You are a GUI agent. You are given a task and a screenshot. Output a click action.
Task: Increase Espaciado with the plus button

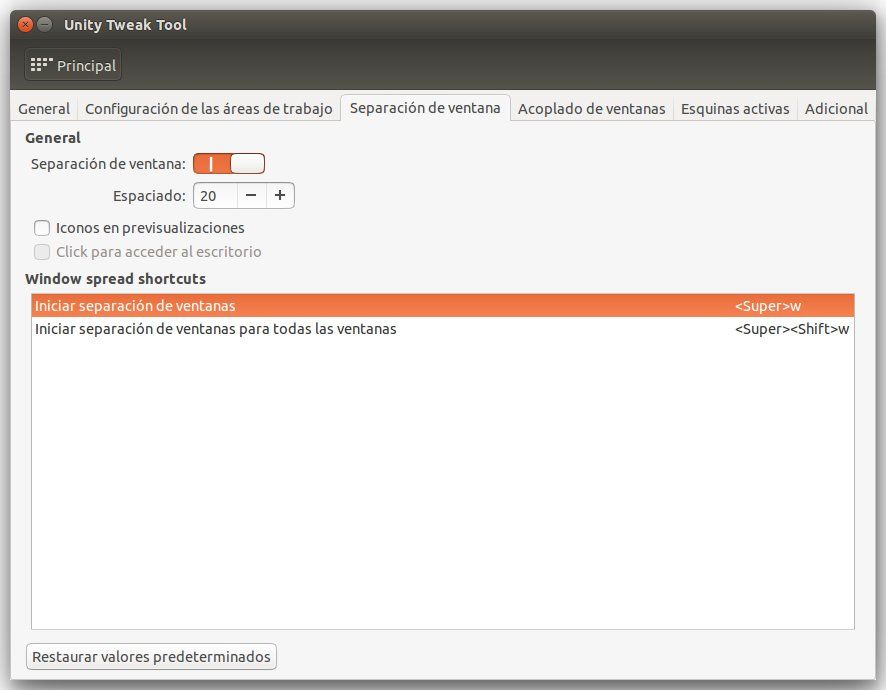tap(280, 196)
